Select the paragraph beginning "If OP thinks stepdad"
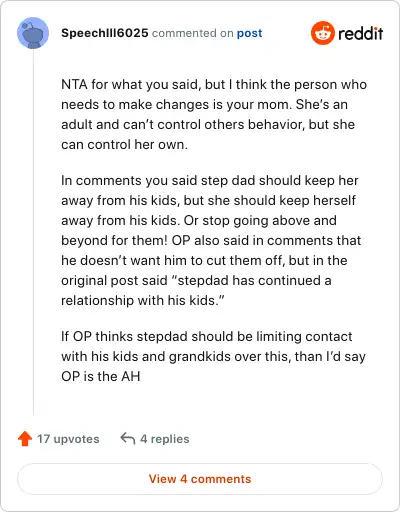This screenshot has width=400, height=512. [x=213, y=356]
